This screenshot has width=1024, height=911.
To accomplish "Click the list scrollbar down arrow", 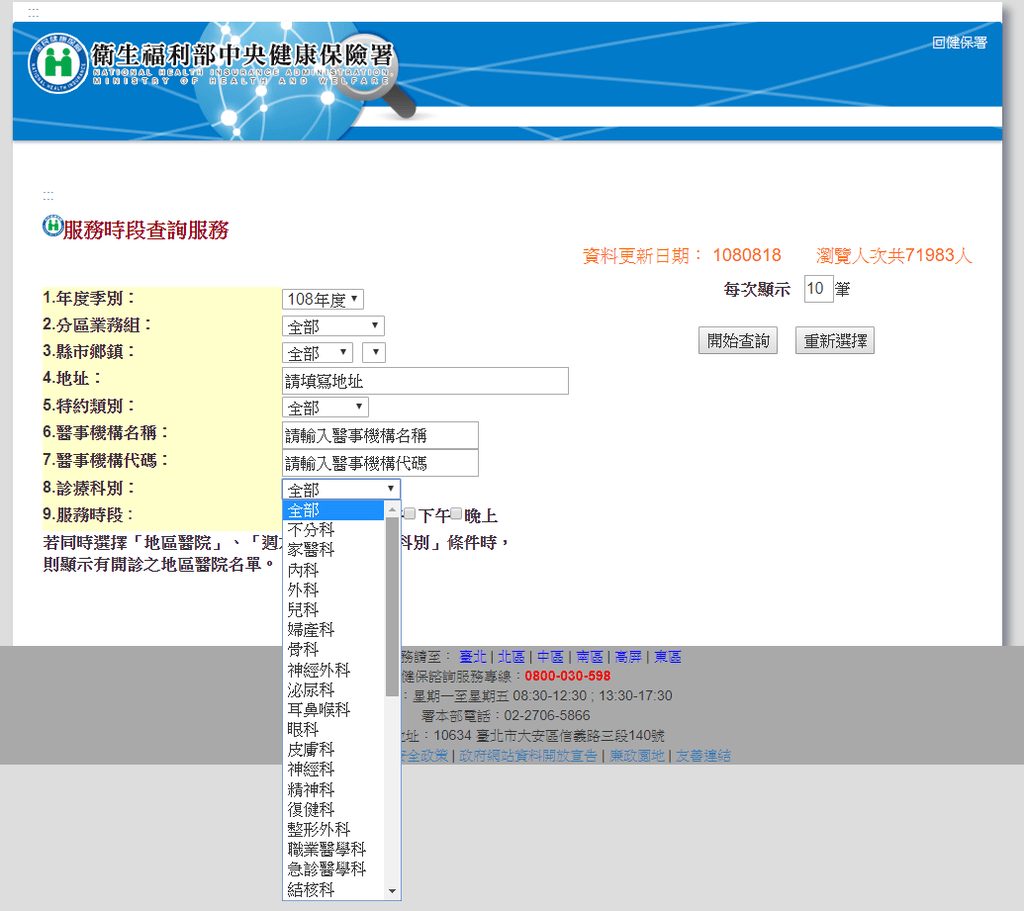I will pyautogui.click(x=392, y=891).
